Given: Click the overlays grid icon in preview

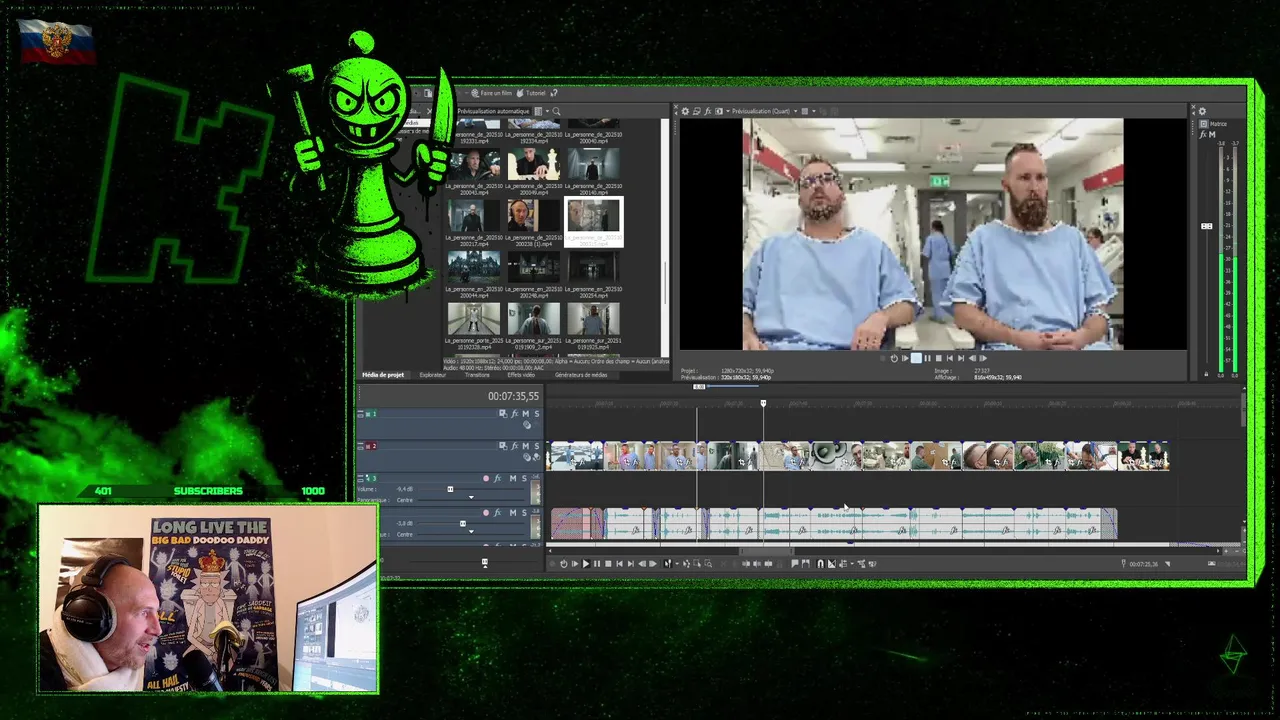Looking at the screenshot, I should 805,111.
